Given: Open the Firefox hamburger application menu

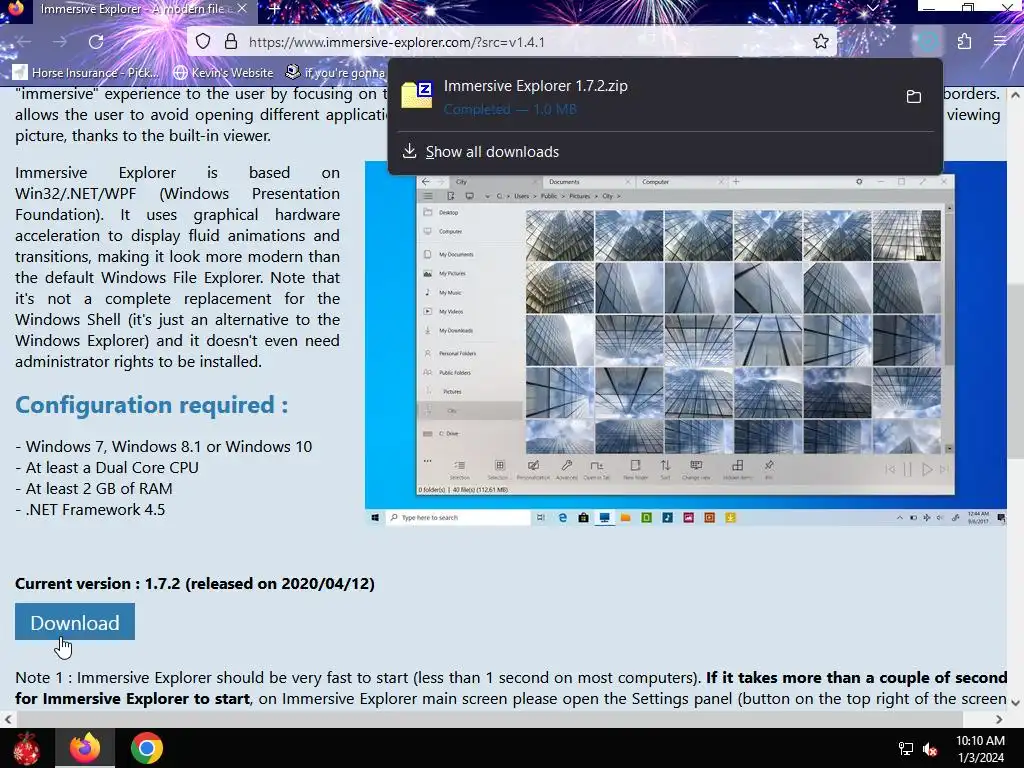Looking at the screenshot, I should tap(1000, 42).
